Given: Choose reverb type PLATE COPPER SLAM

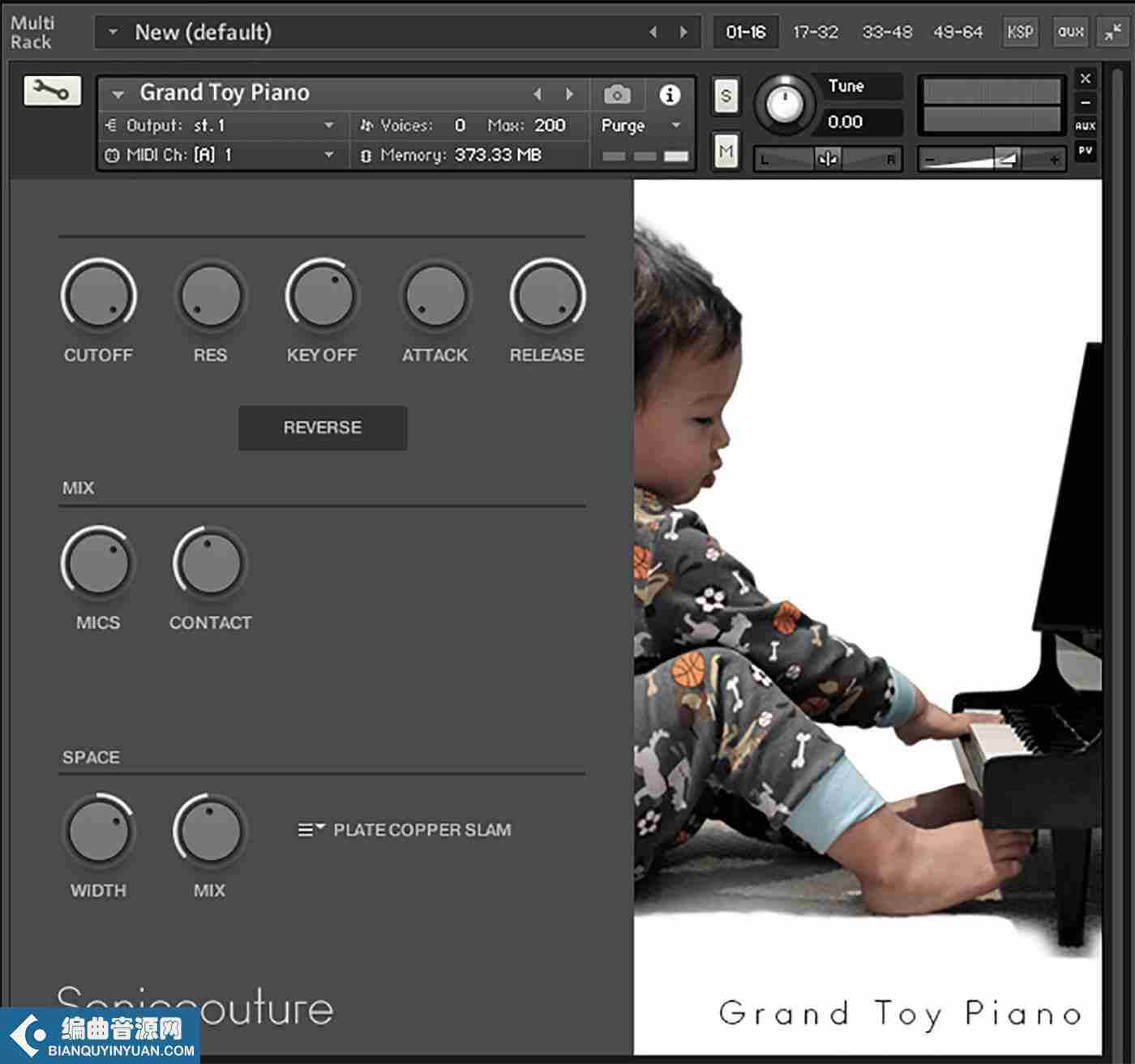Looking at the screenshot, I should 422,830.
